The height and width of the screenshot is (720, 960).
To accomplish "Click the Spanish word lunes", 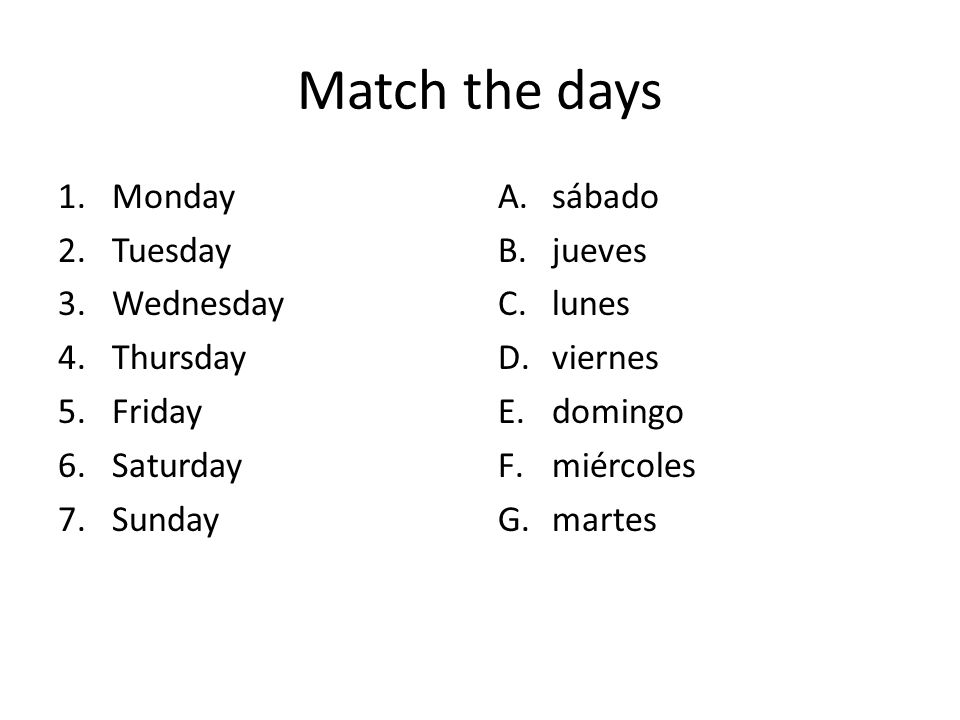I will [x=590, y=304].
